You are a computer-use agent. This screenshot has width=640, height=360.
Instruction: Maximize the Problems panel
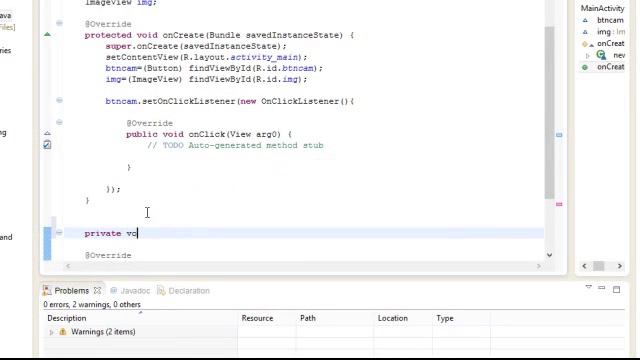pyautogui.click(x=617, y=289)
